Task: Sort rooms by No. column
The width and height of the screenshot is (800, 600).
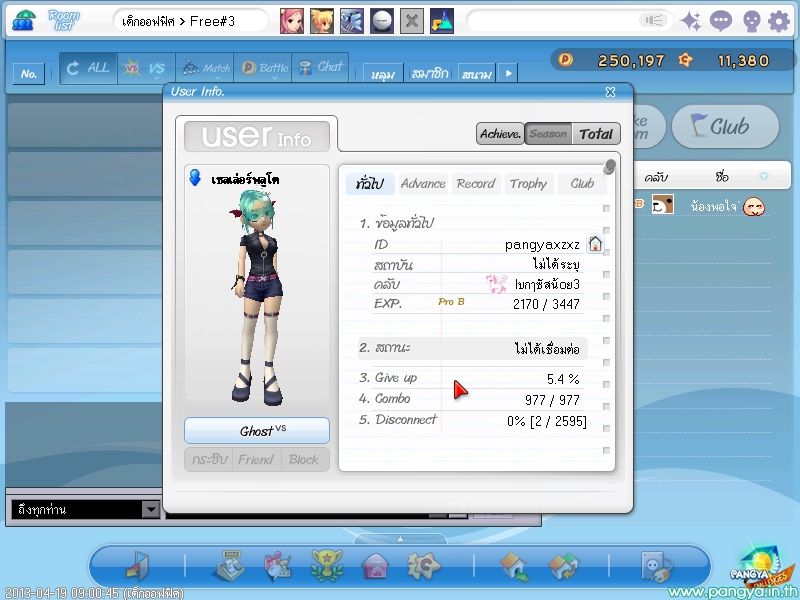Action: 29,73
